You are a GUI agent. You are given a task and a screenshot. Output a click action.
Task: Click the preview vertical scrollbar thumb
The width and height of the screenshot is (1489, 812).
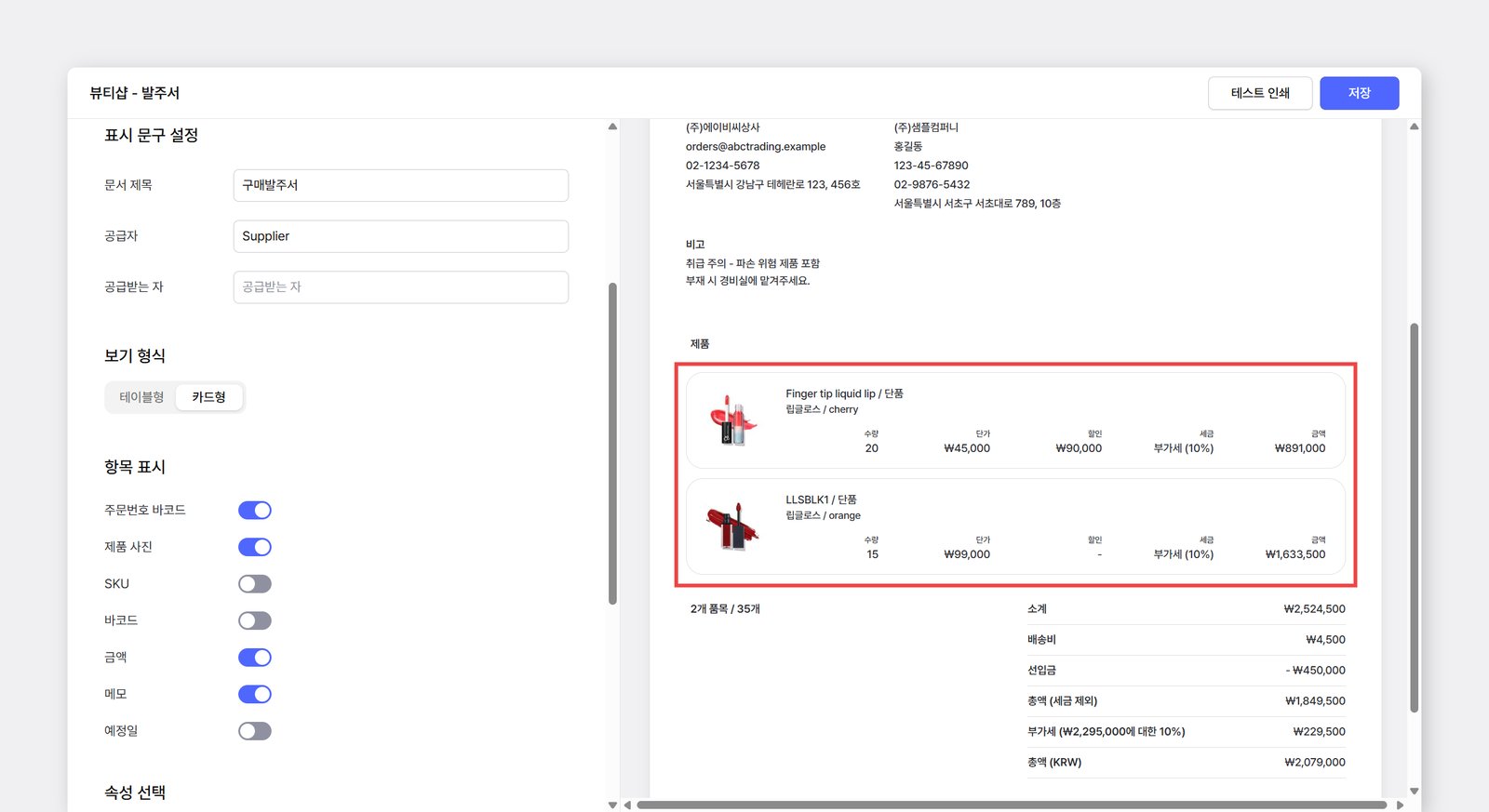click(1414, 517)
